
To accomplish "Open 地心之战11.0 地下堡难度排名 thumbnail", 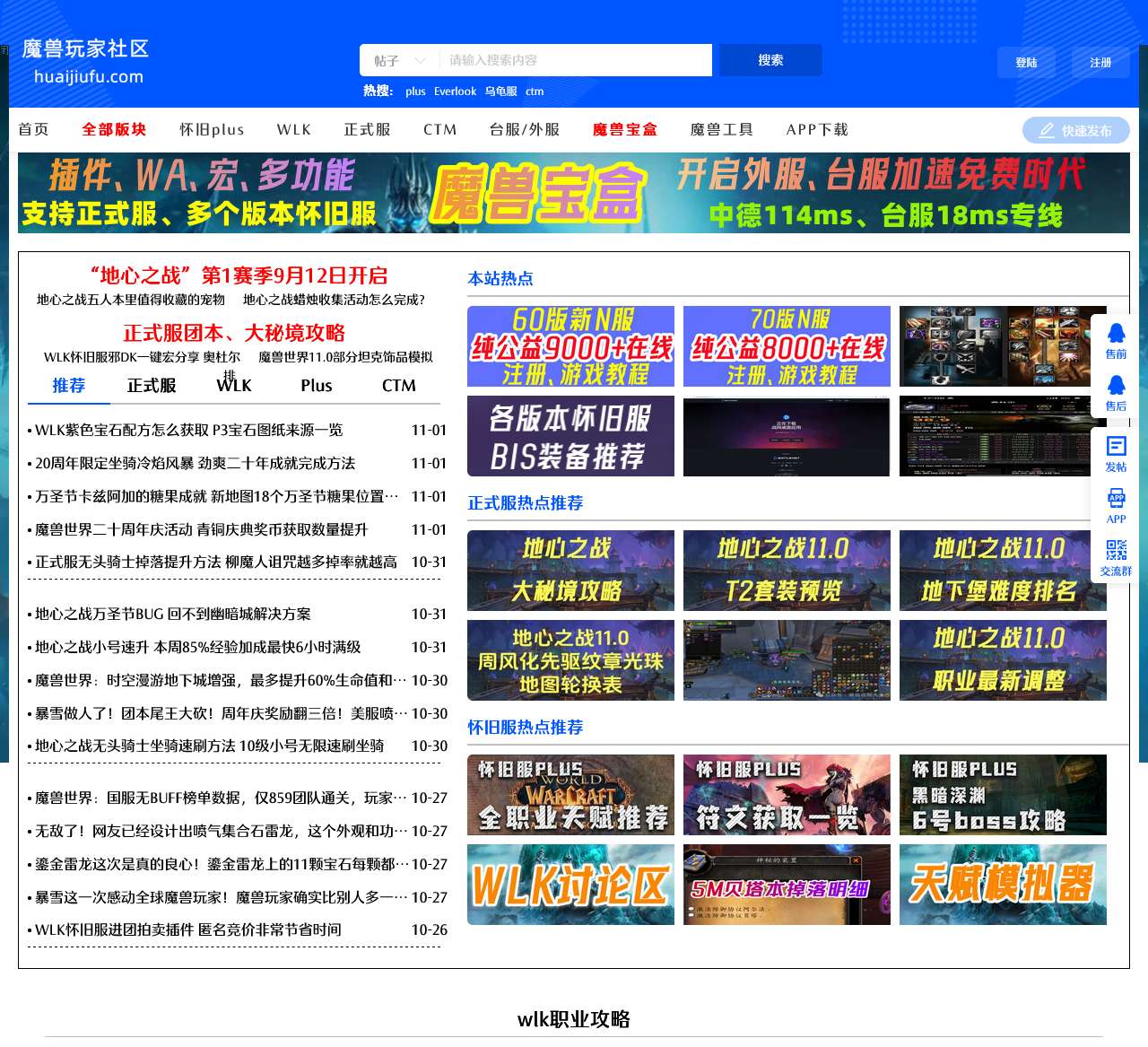I will click(1003, 571).
